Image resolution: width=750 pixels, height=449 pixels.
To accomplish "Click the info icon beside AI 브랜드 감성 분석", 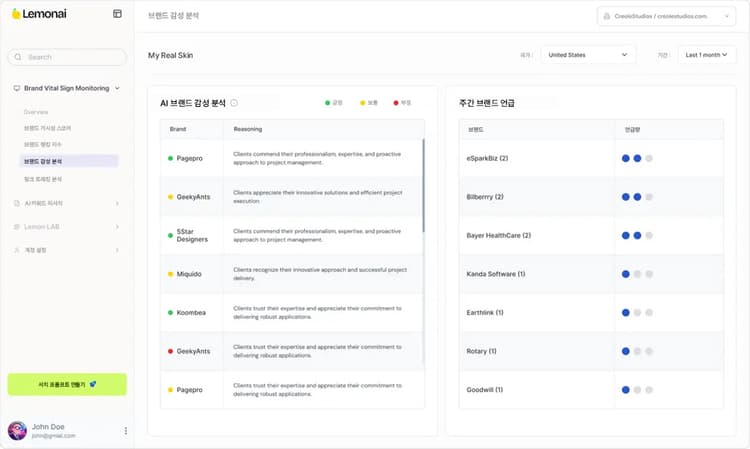I will pos(234,102).
